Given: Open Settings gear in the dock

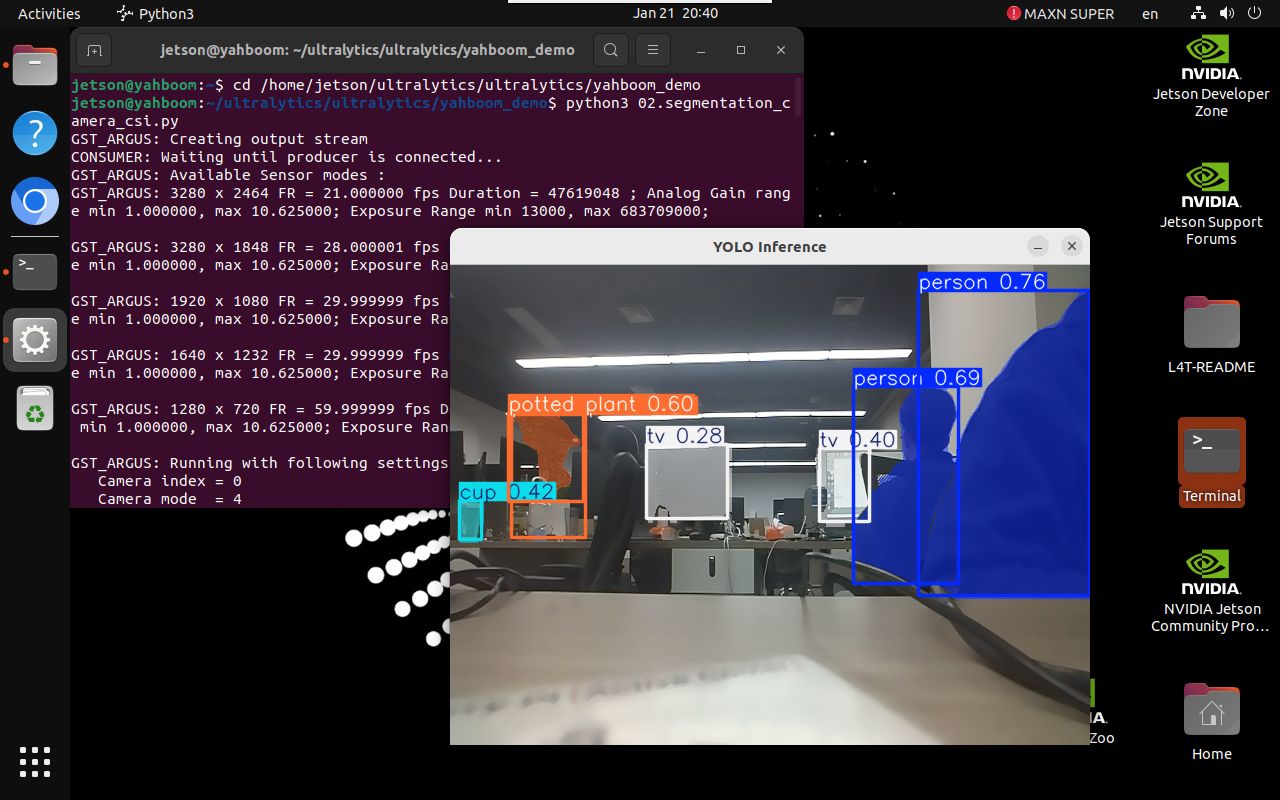Looking at the screenshot, I should (35, 341).
